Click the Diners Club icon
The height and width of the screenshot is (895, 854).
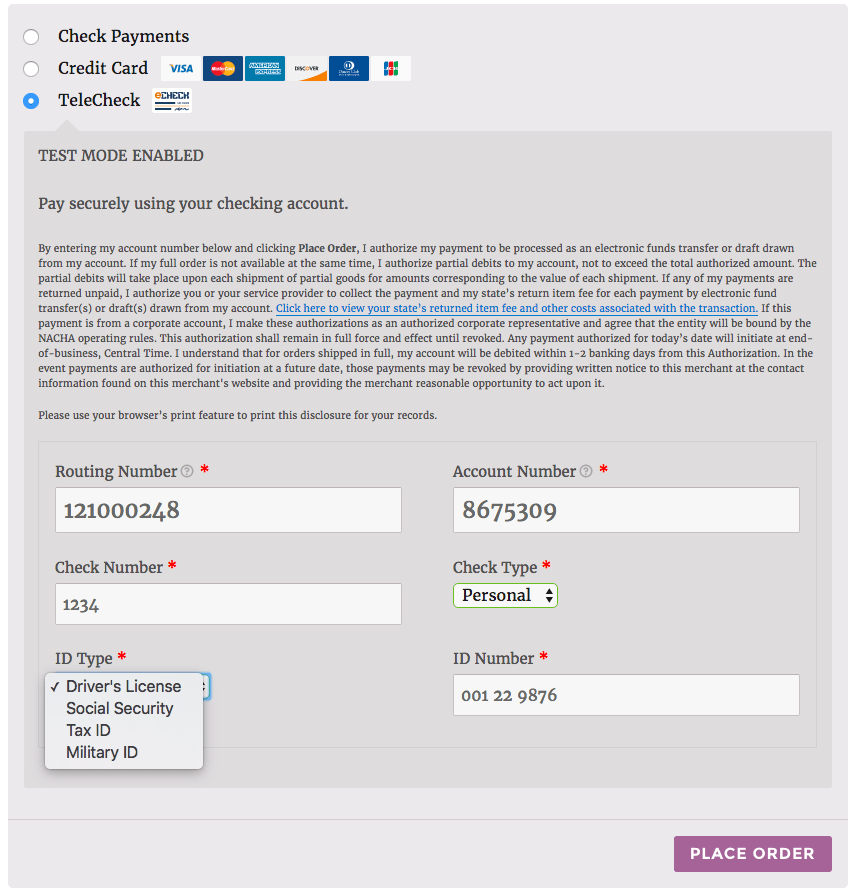click(x=349, y=68)
